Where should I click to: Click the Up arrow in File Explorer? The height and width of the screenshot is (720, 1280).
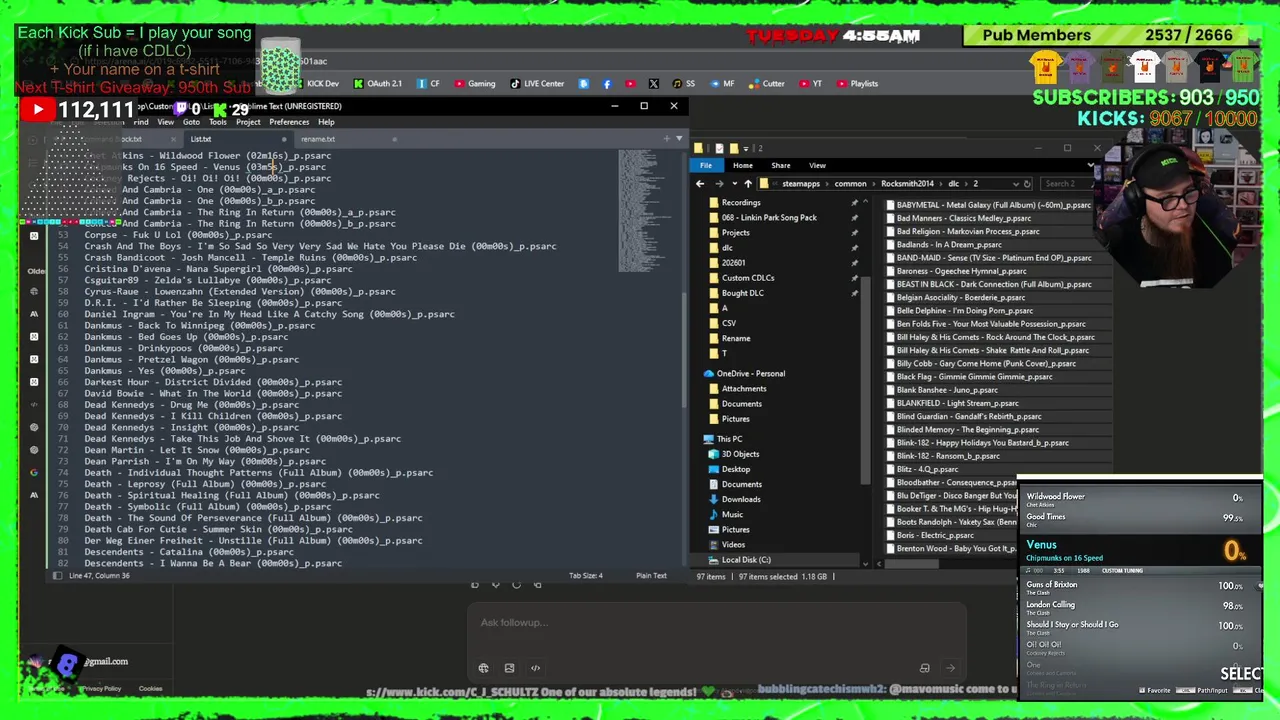tap(747, 184)
